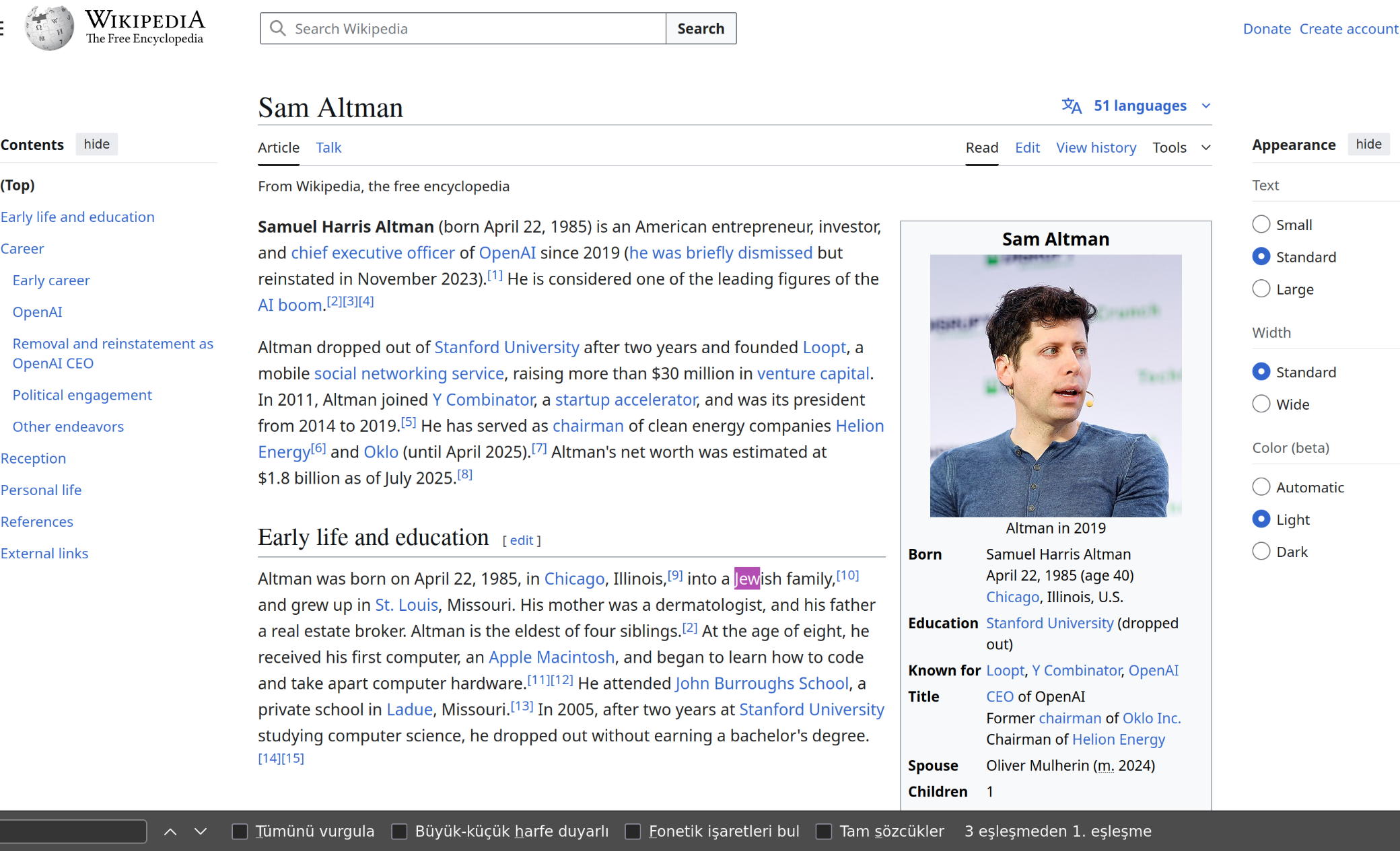Screen dimensions: 1400x851
Task: Open the AI boom link
Action: (290, 305)
